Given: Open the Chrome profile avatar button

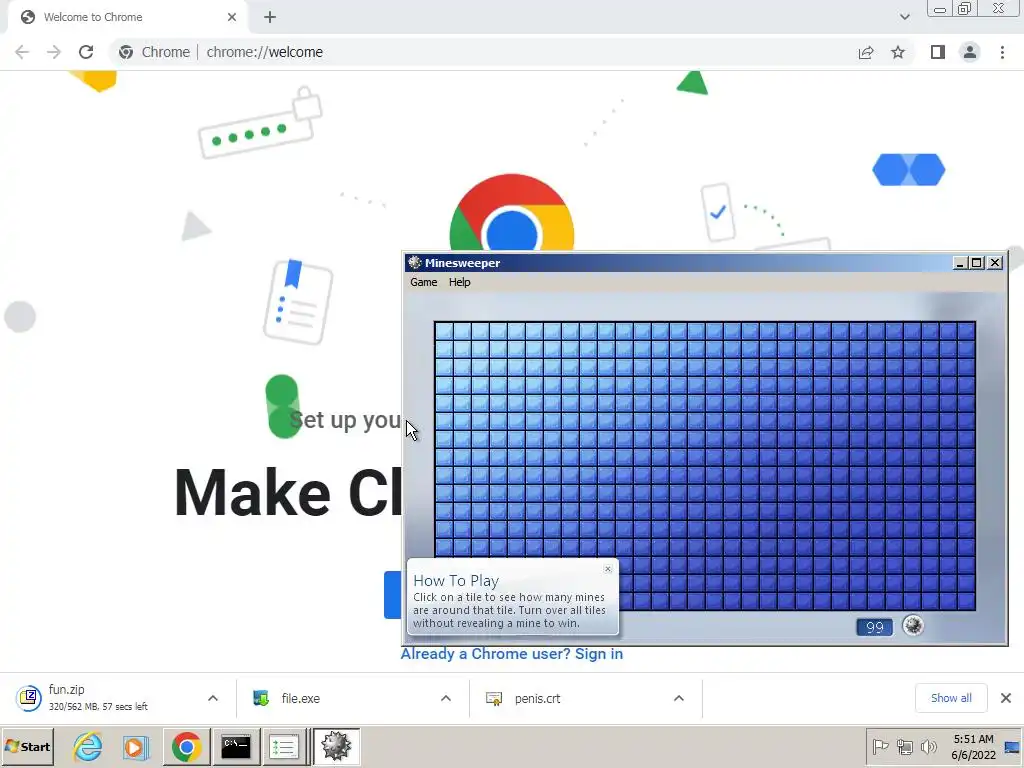Looking at the screenshot, I should coord(970,52).
